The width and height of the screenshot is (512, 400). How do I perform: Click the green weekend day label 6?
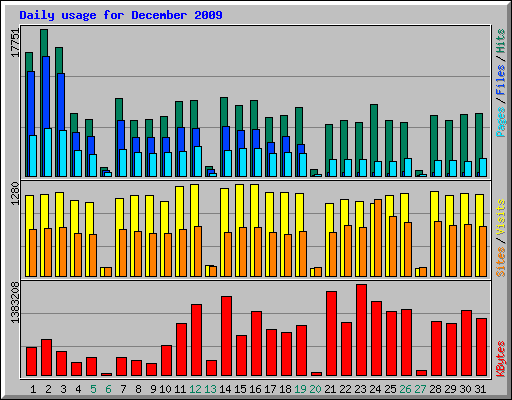tap(108, 389)
